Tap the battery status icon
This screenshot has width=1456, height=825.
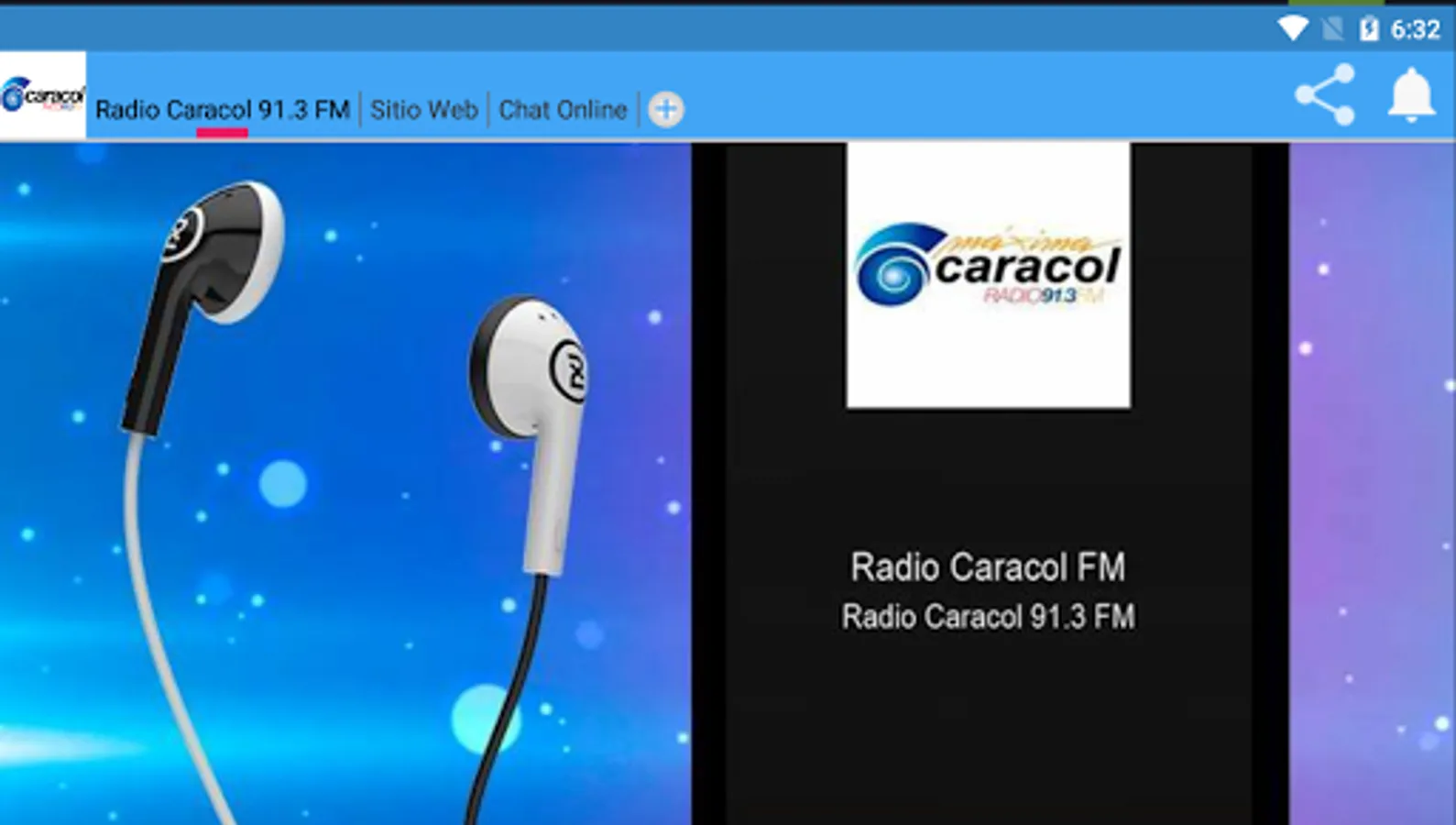[1369, 29]
